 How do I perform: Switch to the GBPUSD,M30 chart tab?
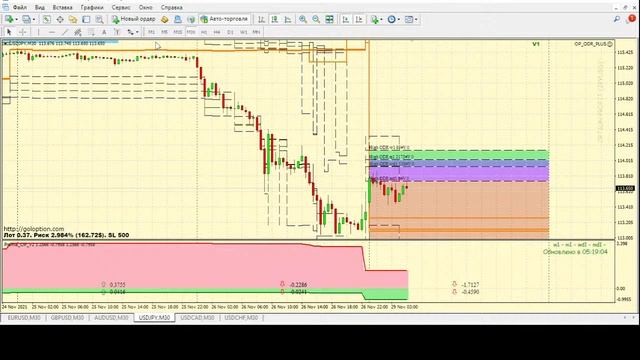[67, 318]
